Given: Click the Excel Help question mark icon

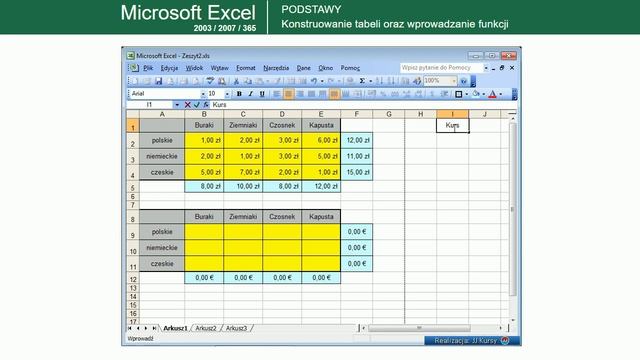Looking at the screenshot, I should [x=464, y=81].
